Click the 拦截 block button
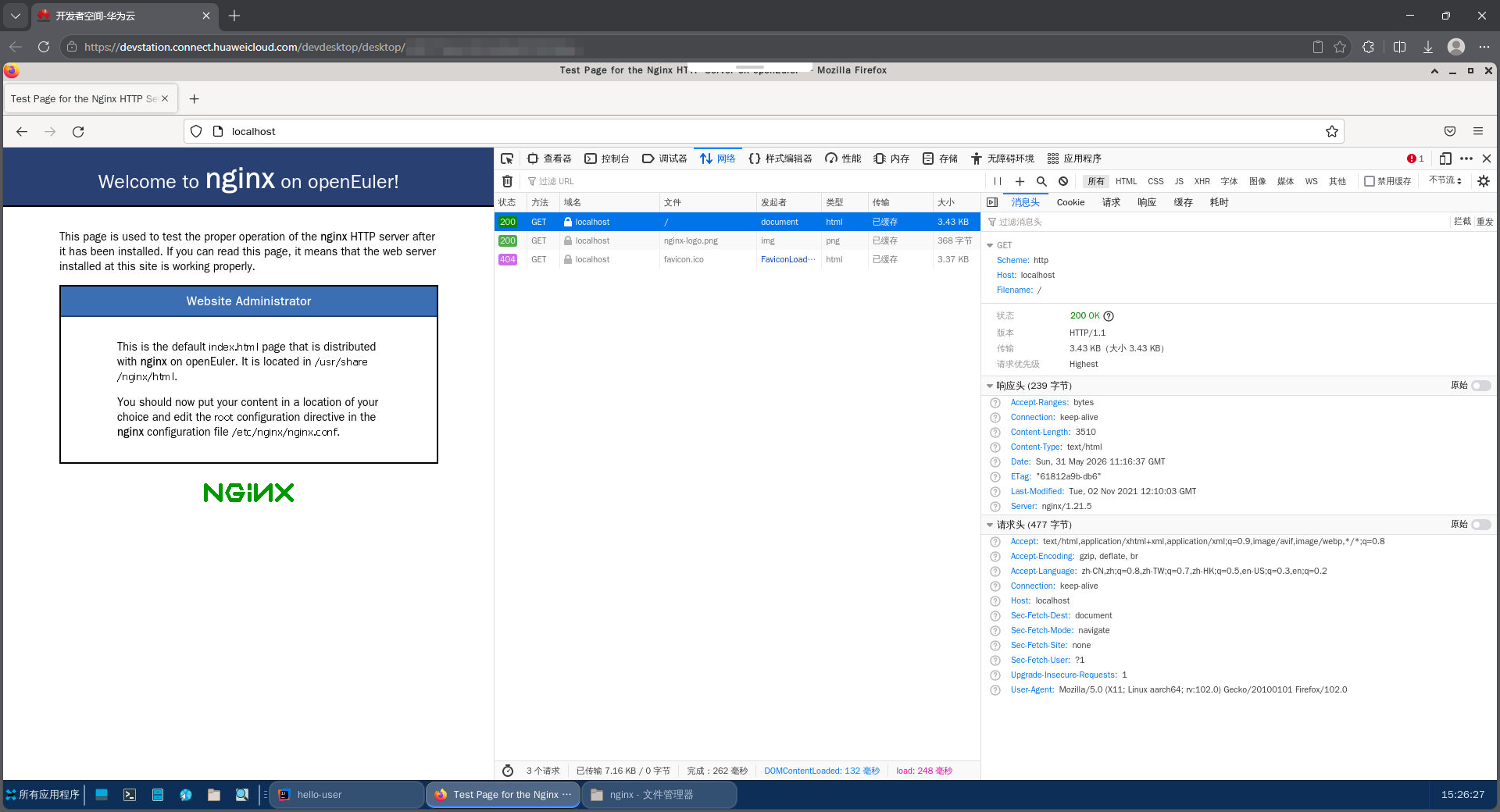The height and width of the screenshot is (812, 1500). pyautogui.click(x=1462, y=222)
